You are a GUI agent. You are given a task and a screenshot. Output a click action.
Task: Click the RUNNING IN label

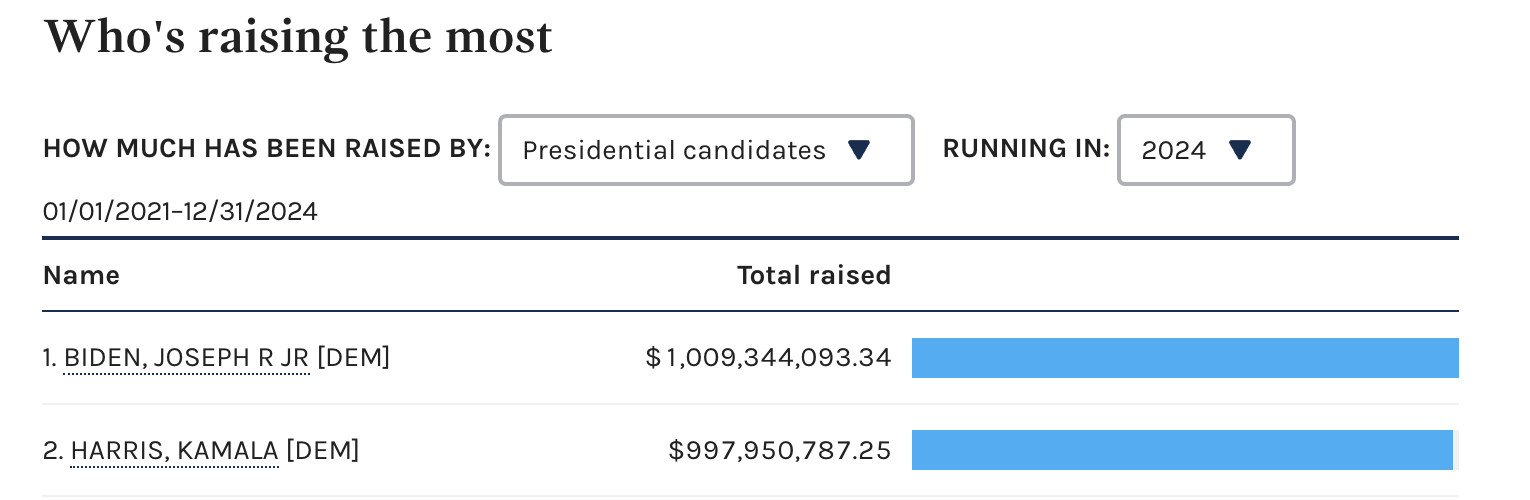click(x=1026, y=150)
